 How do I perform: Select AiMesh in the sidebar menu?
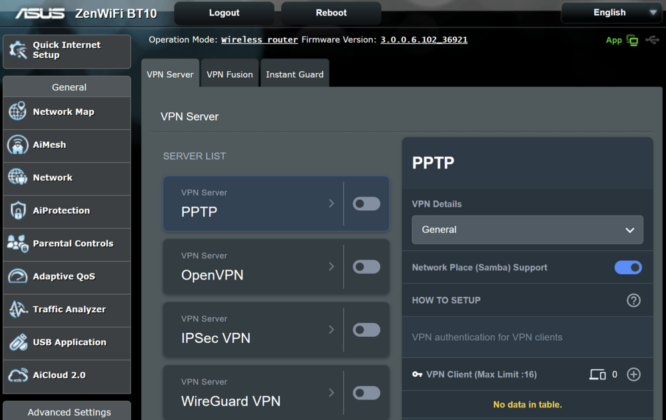pyautogui.click(x=67, y=146)
